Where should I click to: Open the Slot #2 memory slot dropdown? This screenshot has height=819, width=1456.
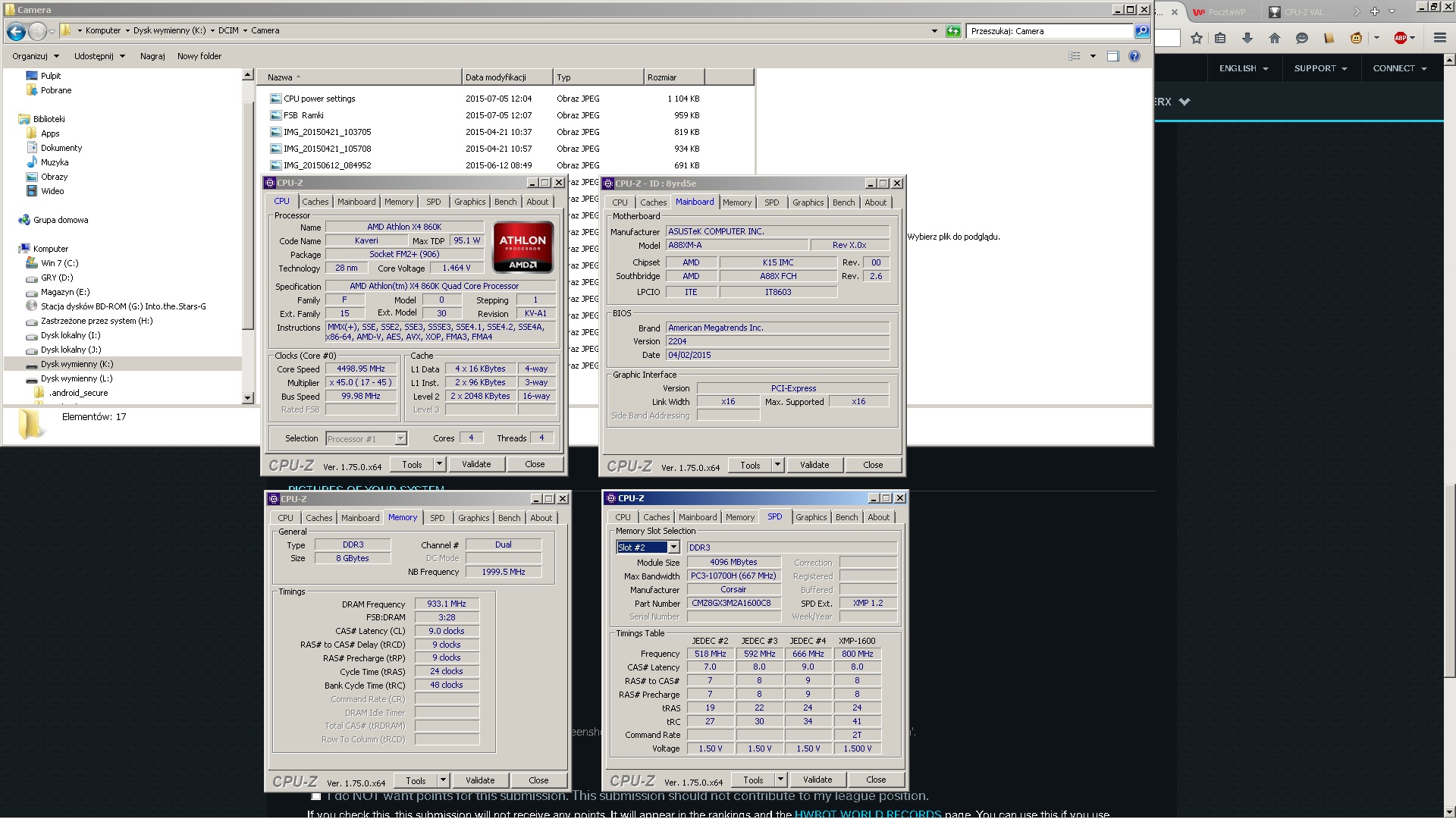(673, 548)
